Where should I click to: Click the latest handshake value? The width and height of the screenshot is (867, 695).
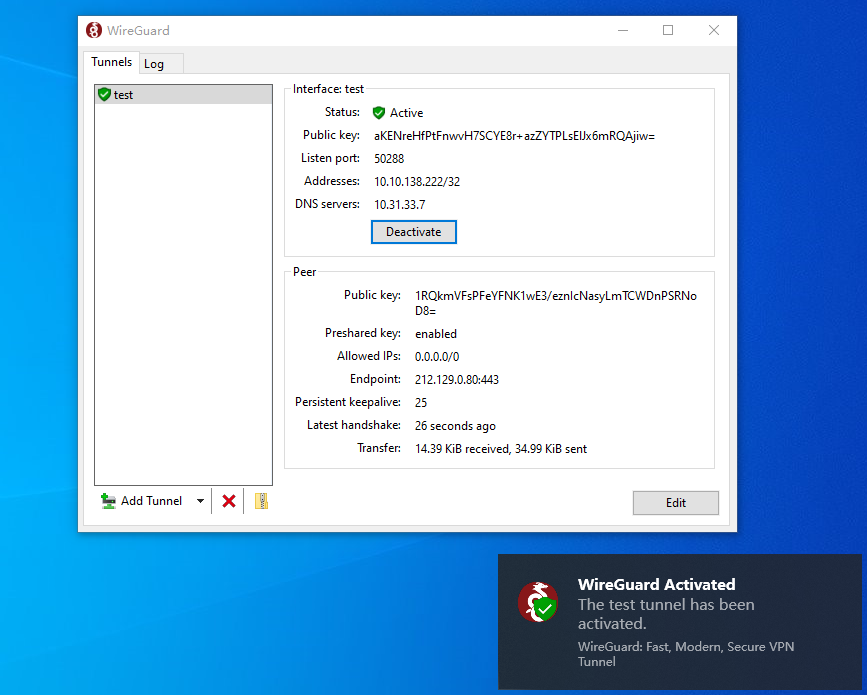455,426
